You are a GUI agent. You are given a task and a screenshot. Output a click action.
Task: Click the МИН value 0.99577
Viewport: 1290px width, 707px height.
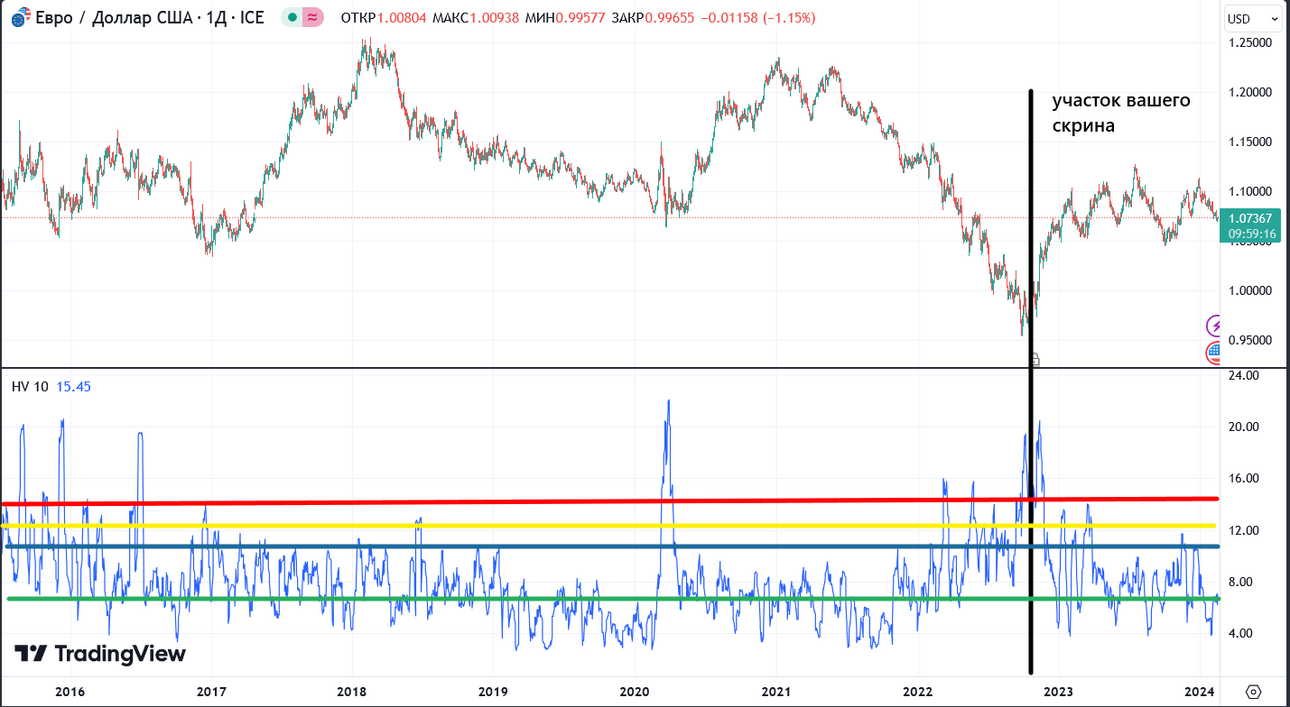pos(582,18)
